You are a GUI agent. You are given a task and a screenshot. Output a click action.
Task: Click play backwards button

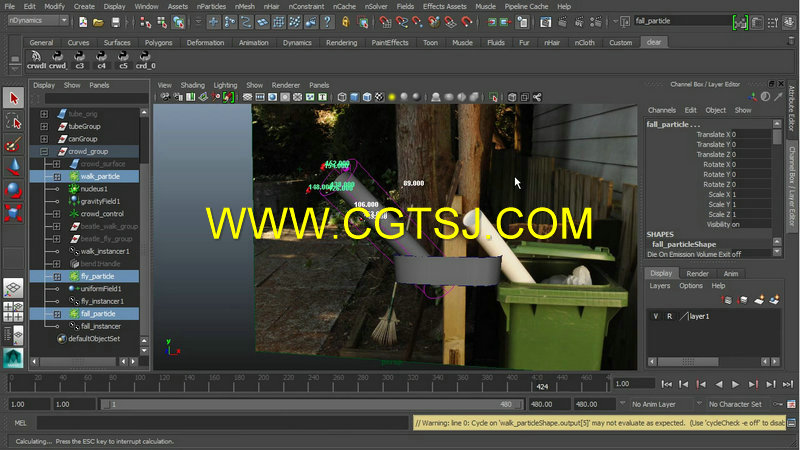point(719,384)
